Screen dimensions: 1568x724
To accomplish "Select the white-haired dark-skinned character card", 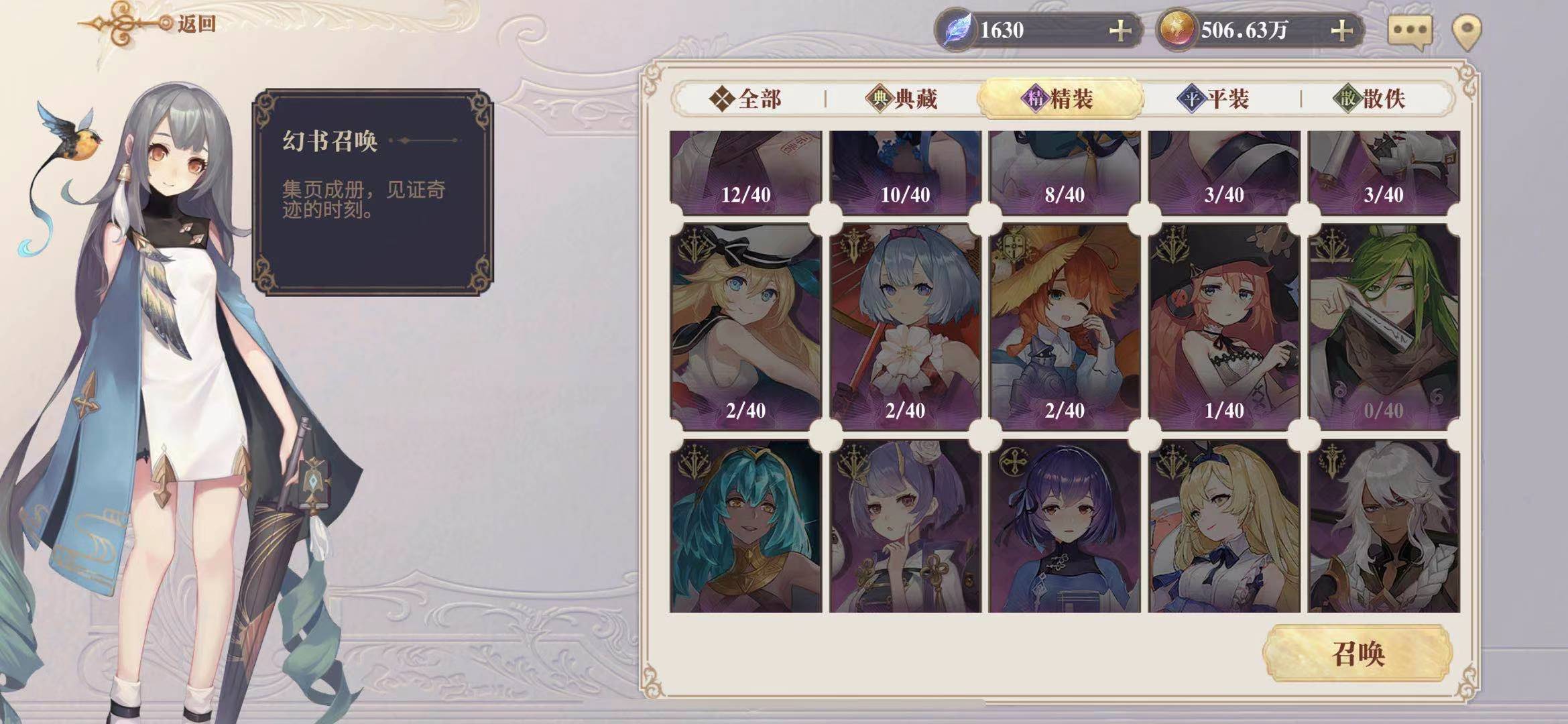I will pos(1384,526).
